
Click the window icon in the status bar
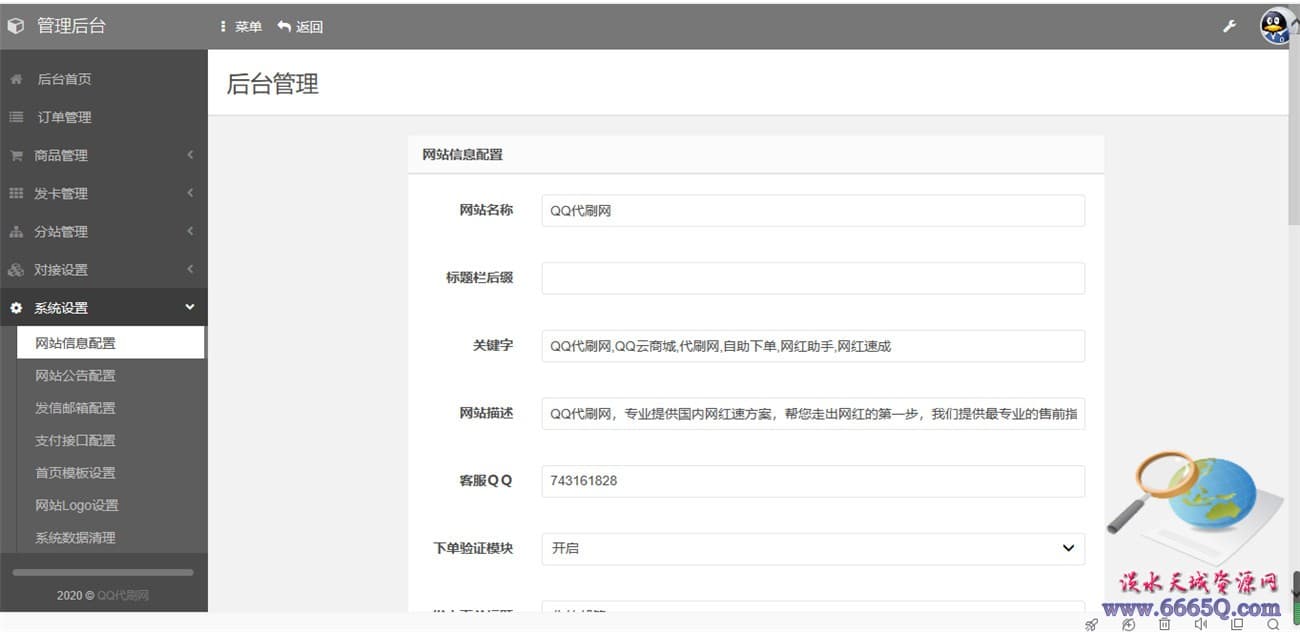(x=1237, y=624)
